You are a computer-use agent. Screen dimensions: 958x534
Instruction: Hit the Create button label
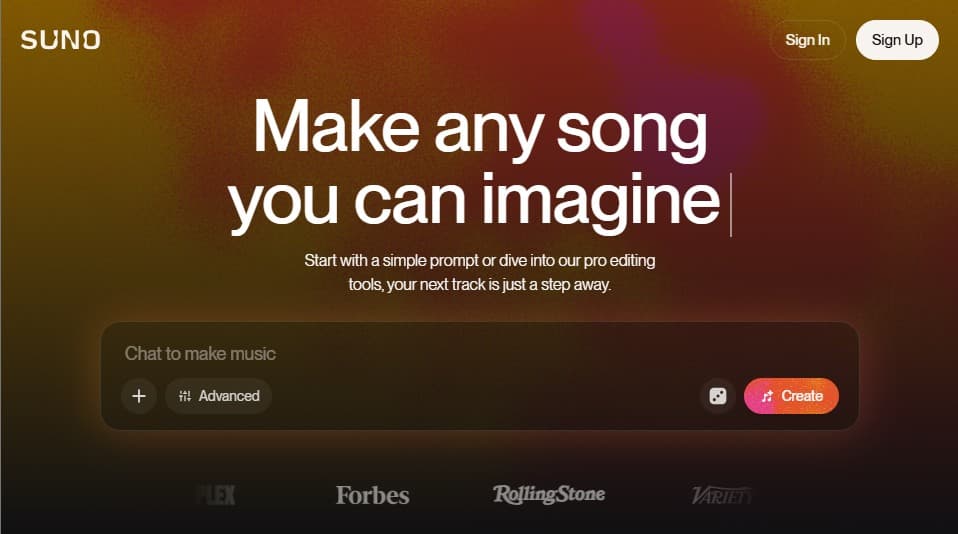[802, 396]
